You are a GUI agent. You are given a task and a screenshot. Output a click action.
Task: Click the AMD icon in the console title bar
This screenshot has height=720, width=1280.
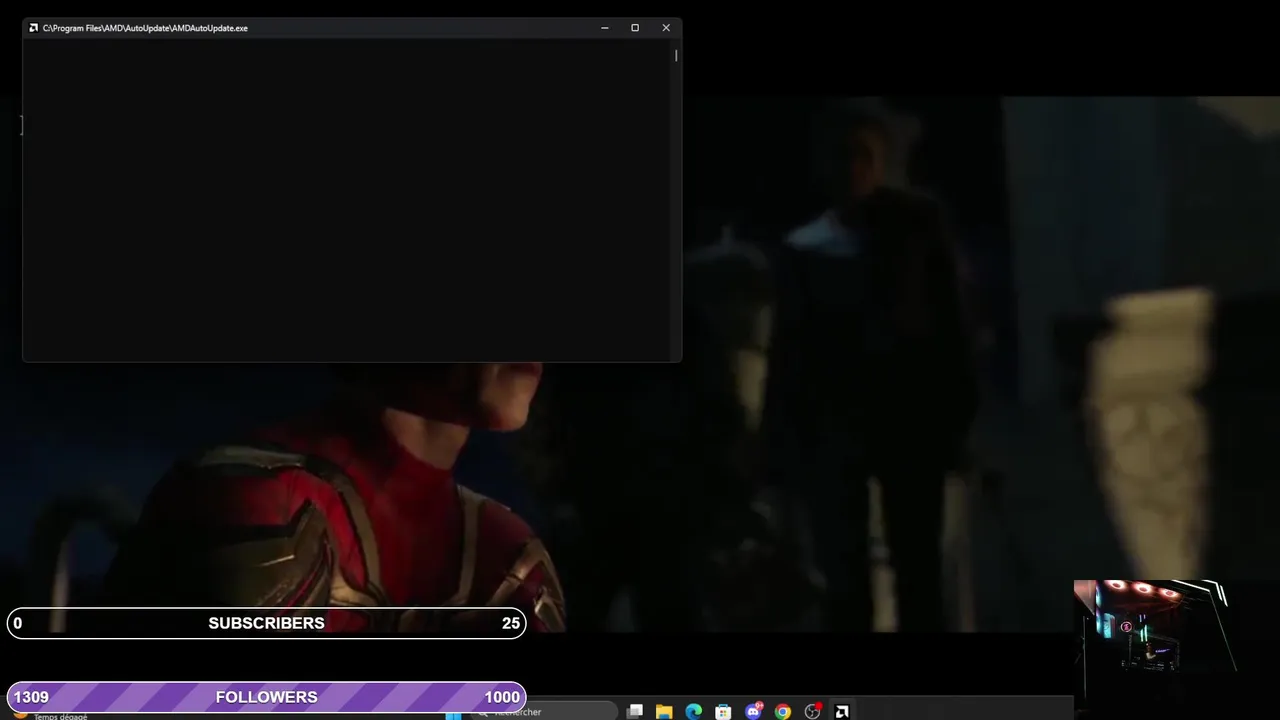pos(34,28)
